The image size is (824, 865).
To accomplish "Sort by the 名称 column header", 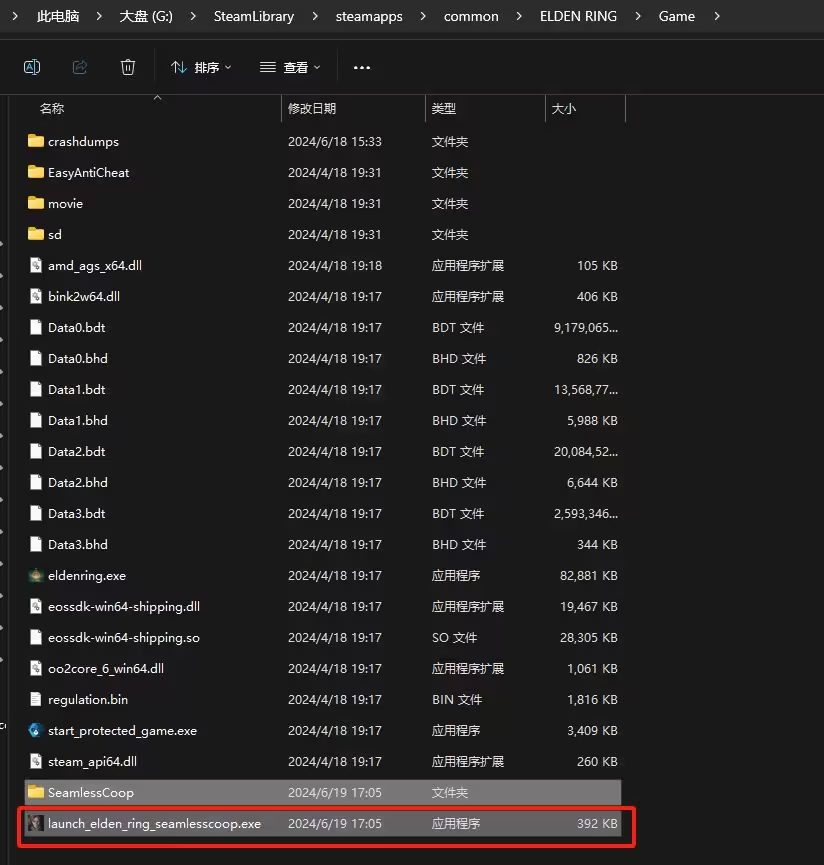I will pyautogui.click(x=52, y=109).
